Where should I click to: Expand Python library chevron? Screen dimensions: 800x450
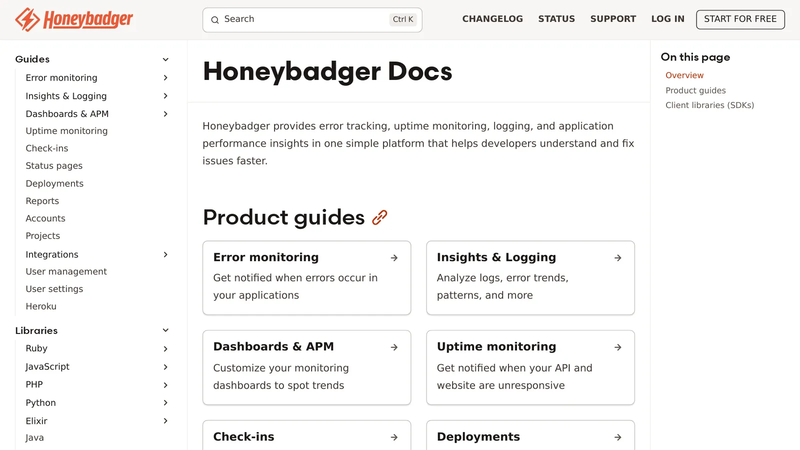165,403
